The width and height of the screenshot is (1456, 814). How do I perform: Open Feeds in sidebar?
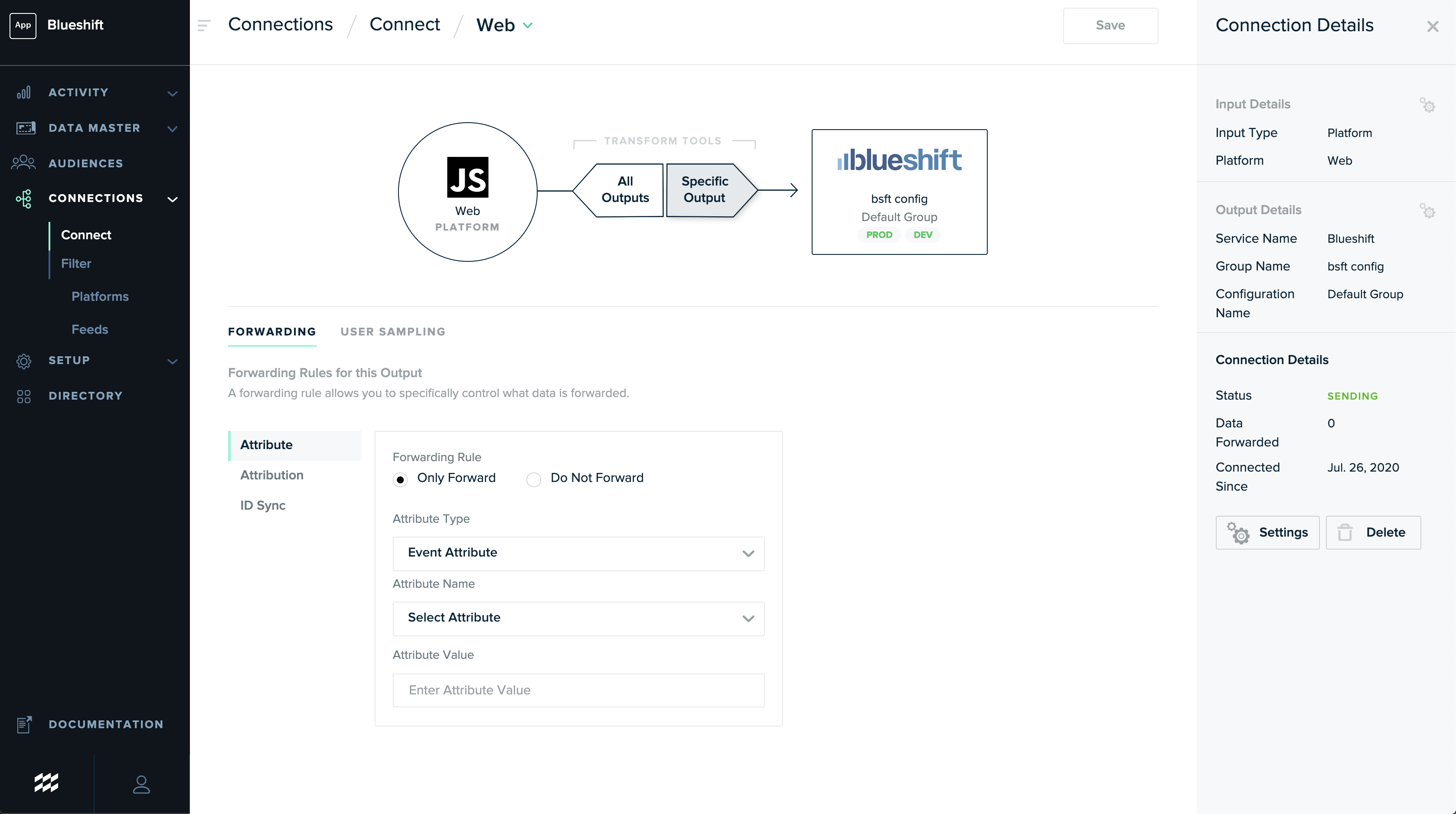pyautogui.click(x=89, y=329)
